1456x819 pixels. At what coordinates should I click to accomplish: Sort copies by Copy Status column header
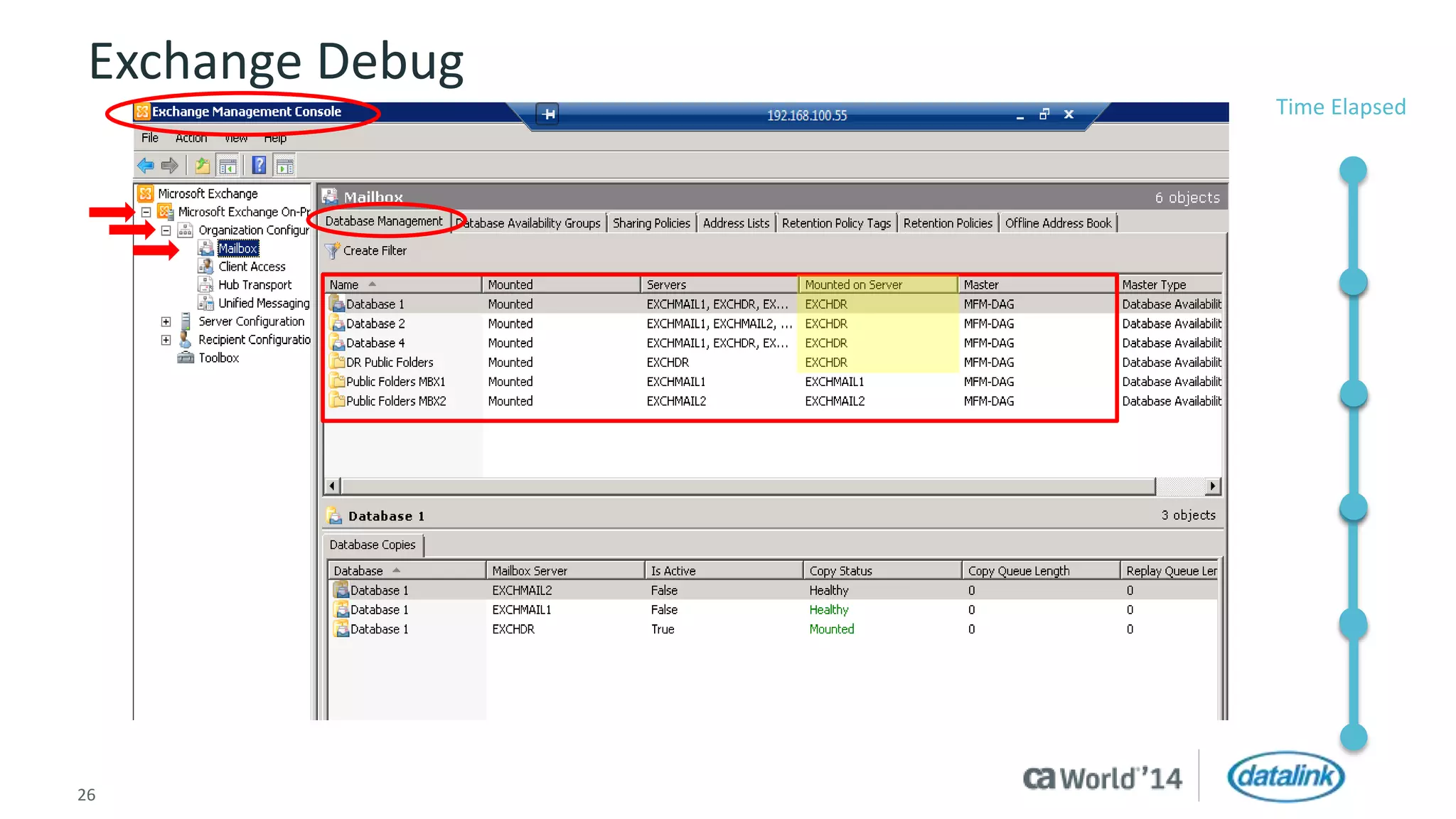point(882,571)
